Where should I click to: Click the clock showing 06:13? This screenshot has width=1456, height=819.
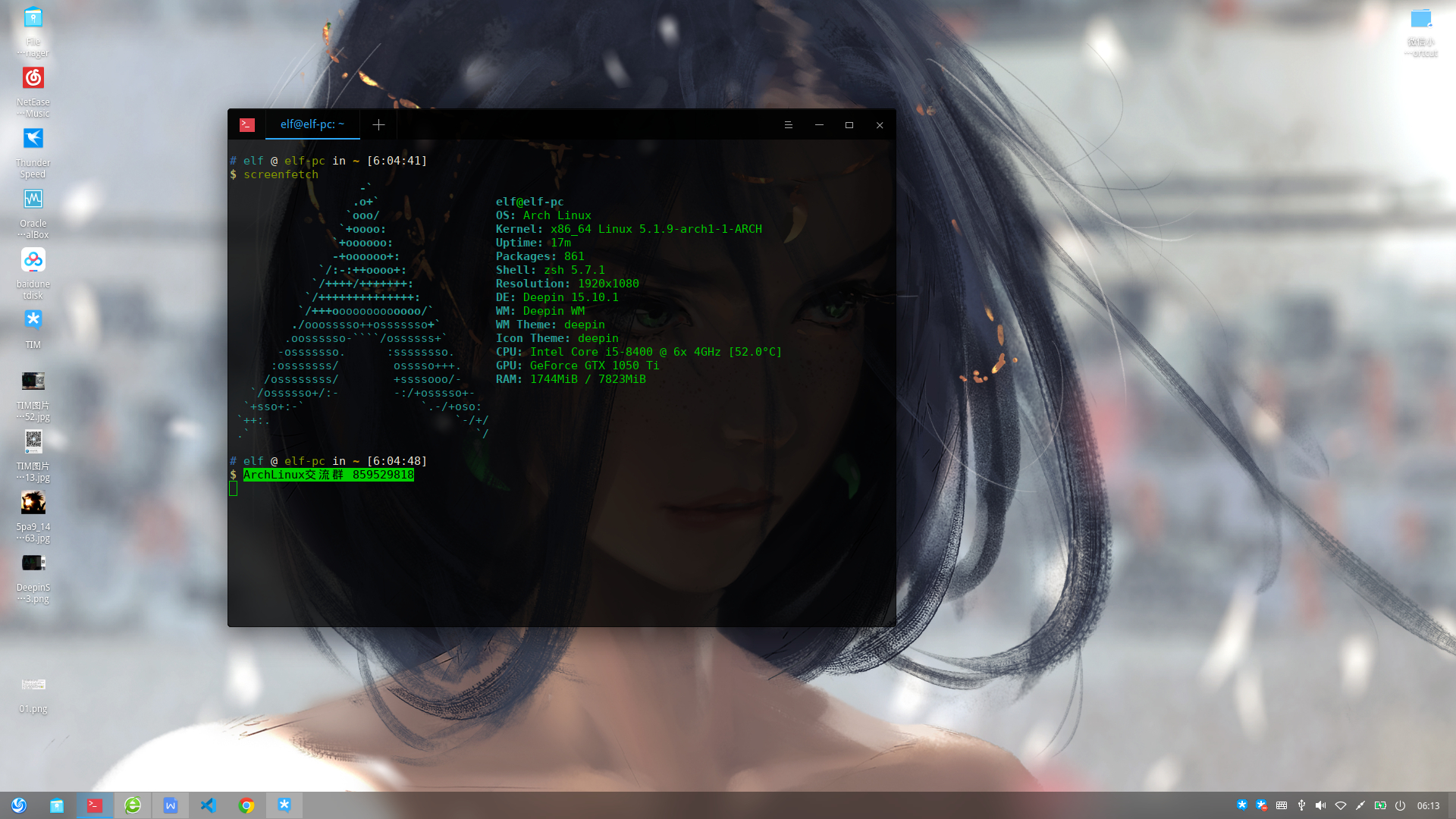pyautogui.click(x=1428, y=805)
